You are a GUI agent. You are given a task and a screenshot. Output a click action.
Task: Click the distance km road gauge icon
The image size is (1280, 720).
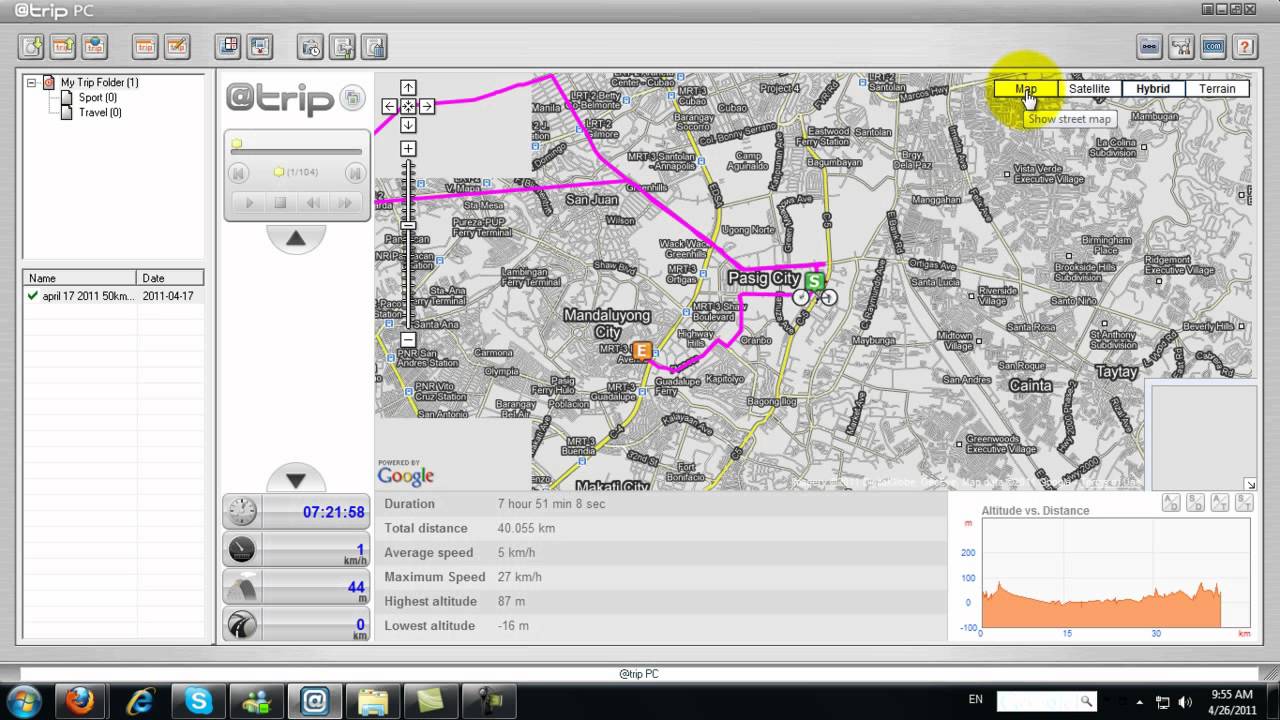[x=242, y=625]
